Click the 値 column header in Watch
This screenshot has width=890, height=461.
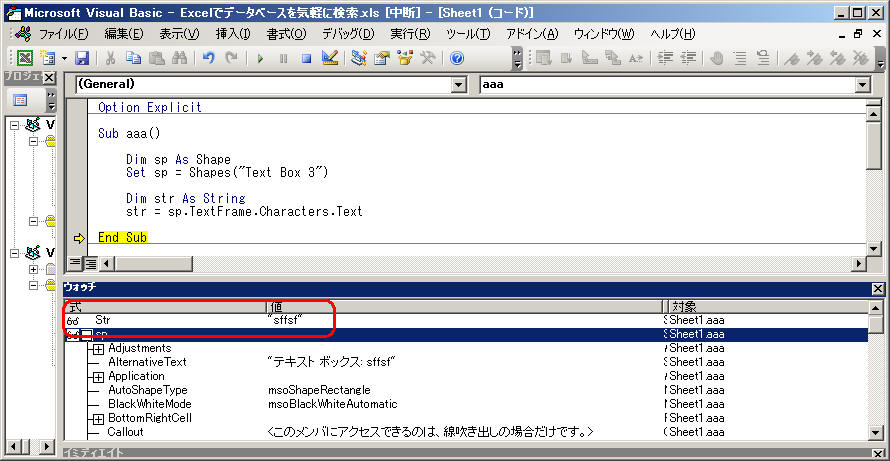point(460,305)
